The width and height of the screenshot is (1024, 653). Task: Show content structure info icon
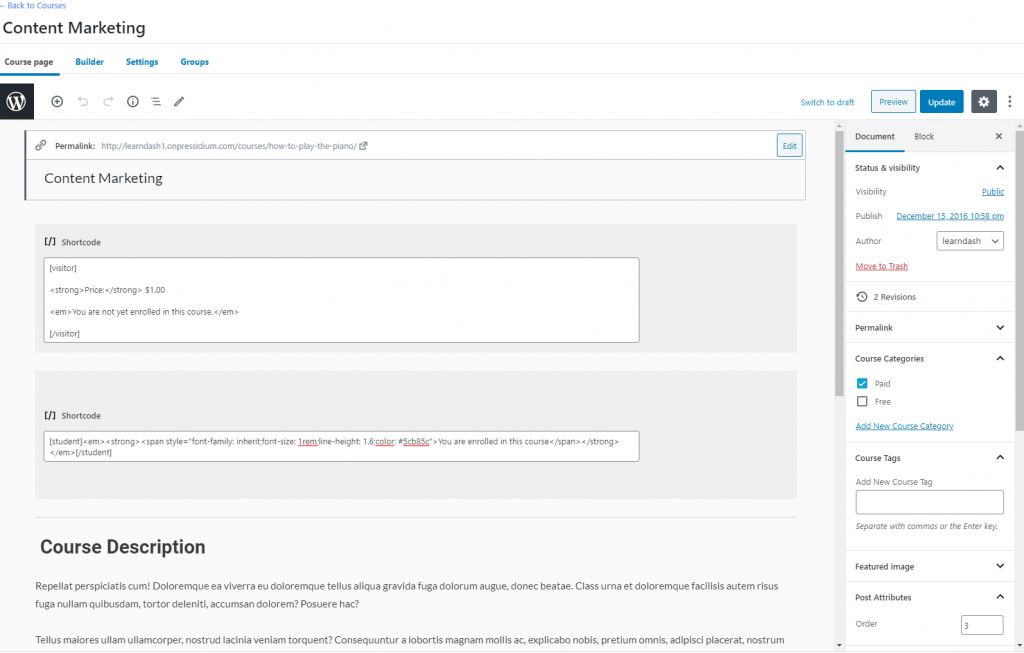[133, 101]
